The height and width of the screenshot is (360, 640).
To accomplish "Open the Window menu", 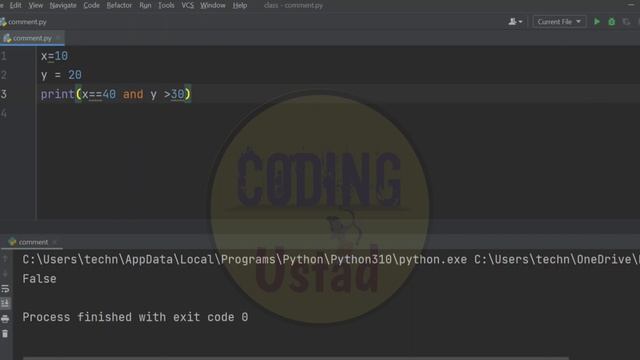I will [x=213, y=5].
